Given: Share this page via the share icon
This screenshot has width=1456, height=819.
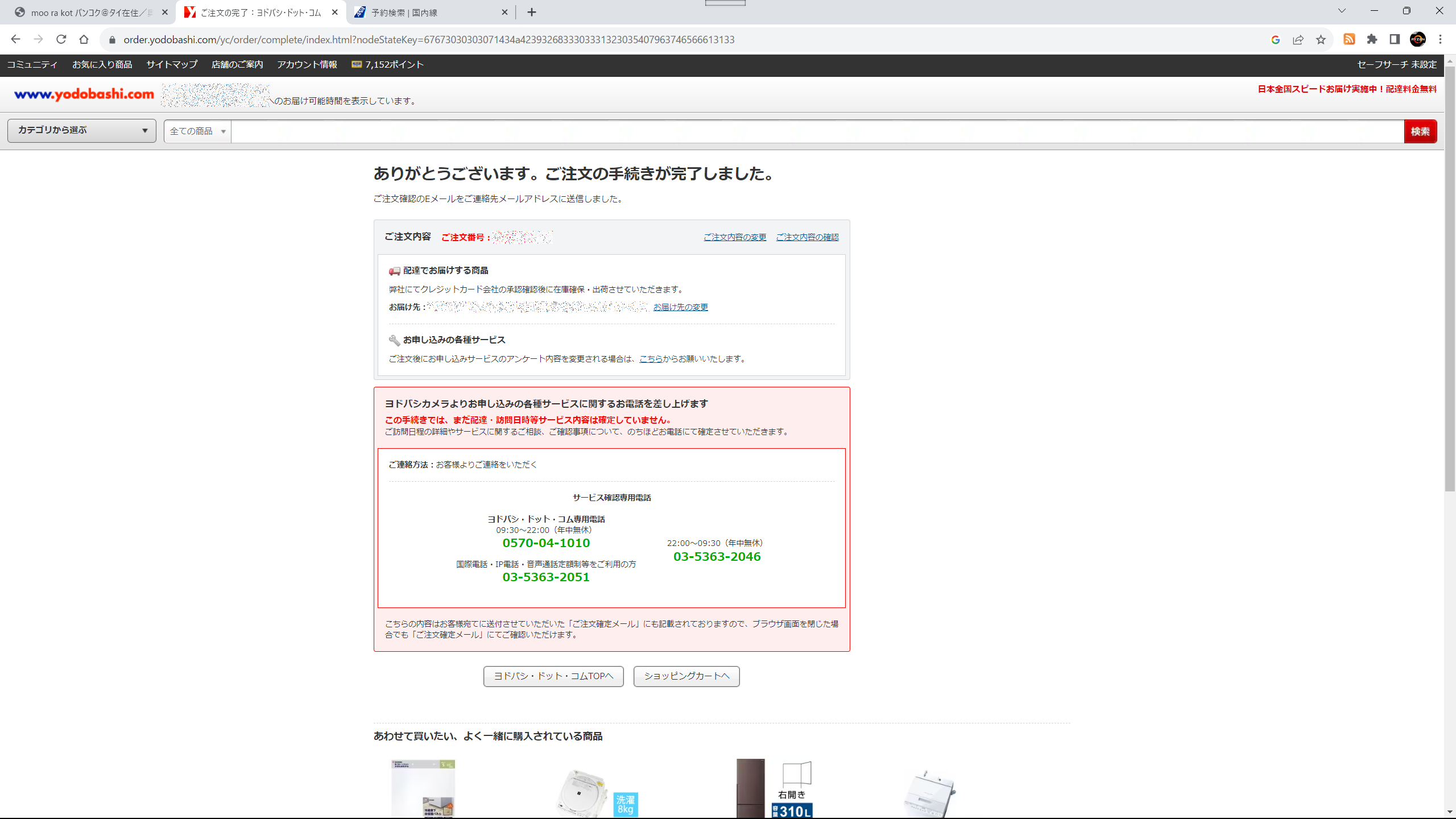Looking at the screenshot, I should (1298, 39).
